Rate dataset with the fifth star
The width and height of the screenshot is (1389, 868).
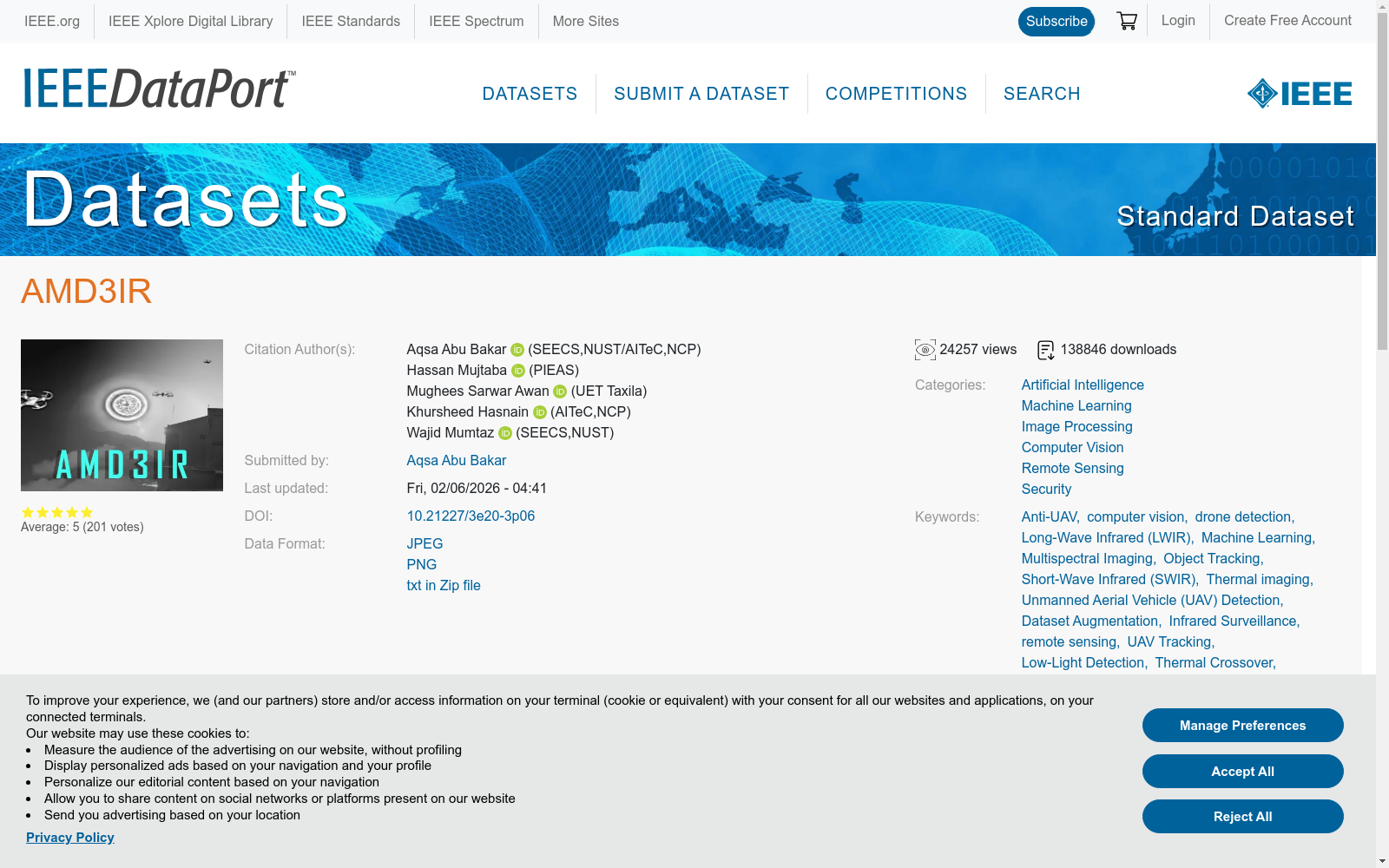coord(87,512)
